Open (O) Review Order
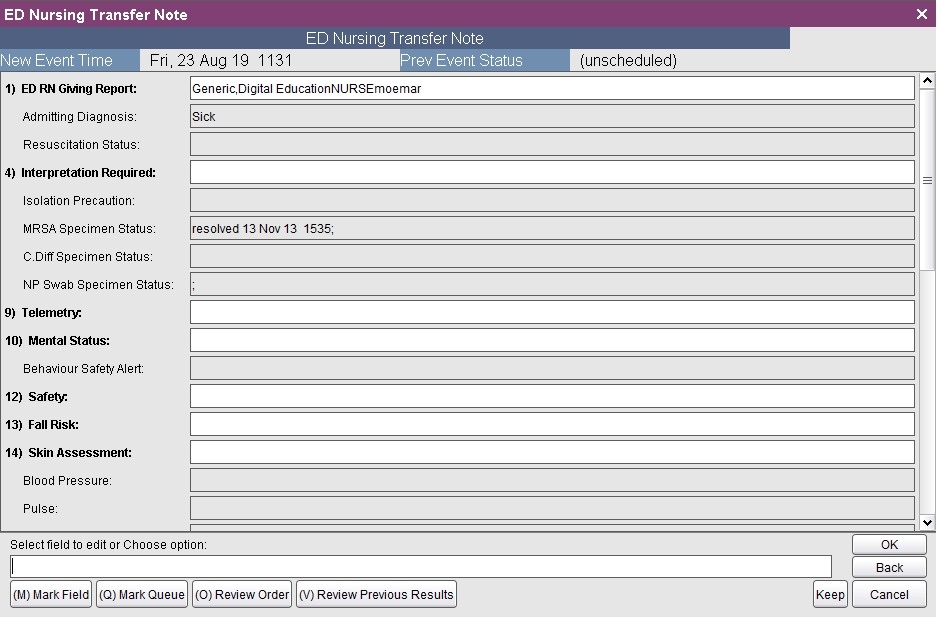The image size is (937, 617). (241, 593)
